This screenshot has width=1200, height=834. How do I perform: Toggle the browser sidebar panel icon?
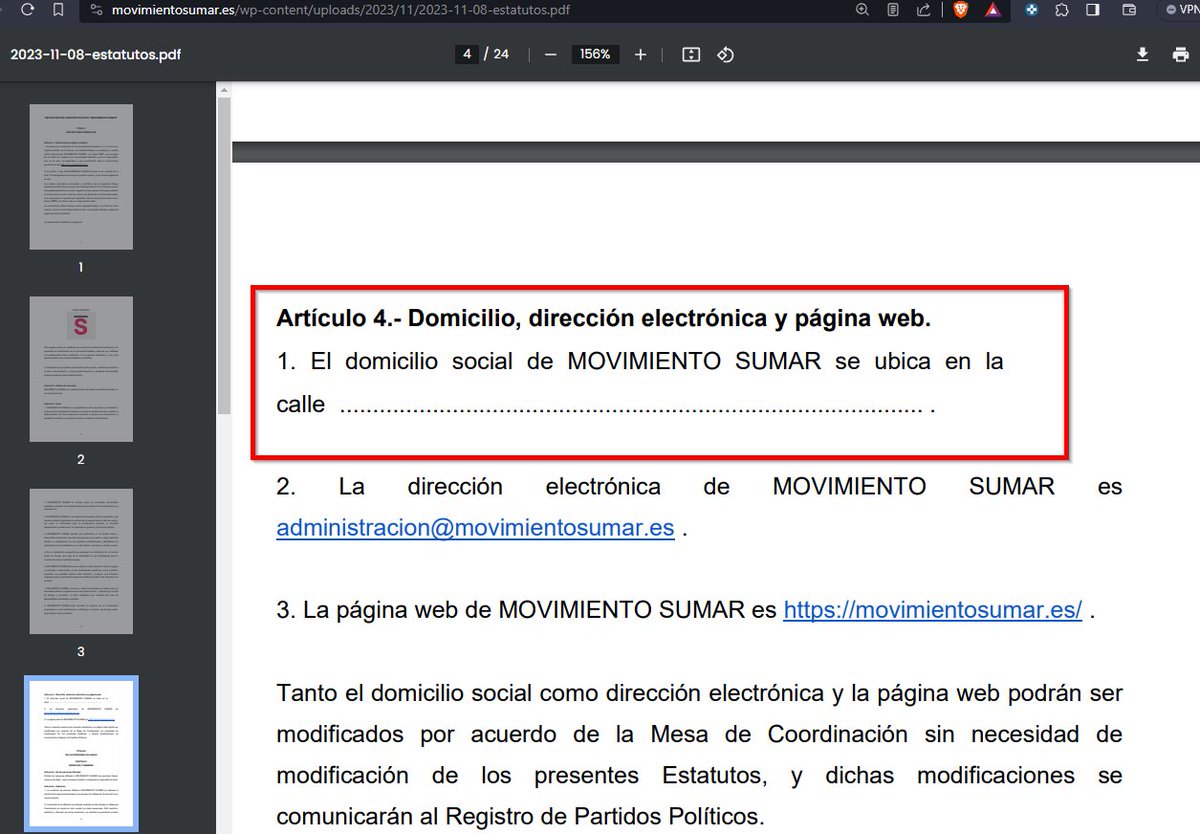click(x=1093, y=9)
